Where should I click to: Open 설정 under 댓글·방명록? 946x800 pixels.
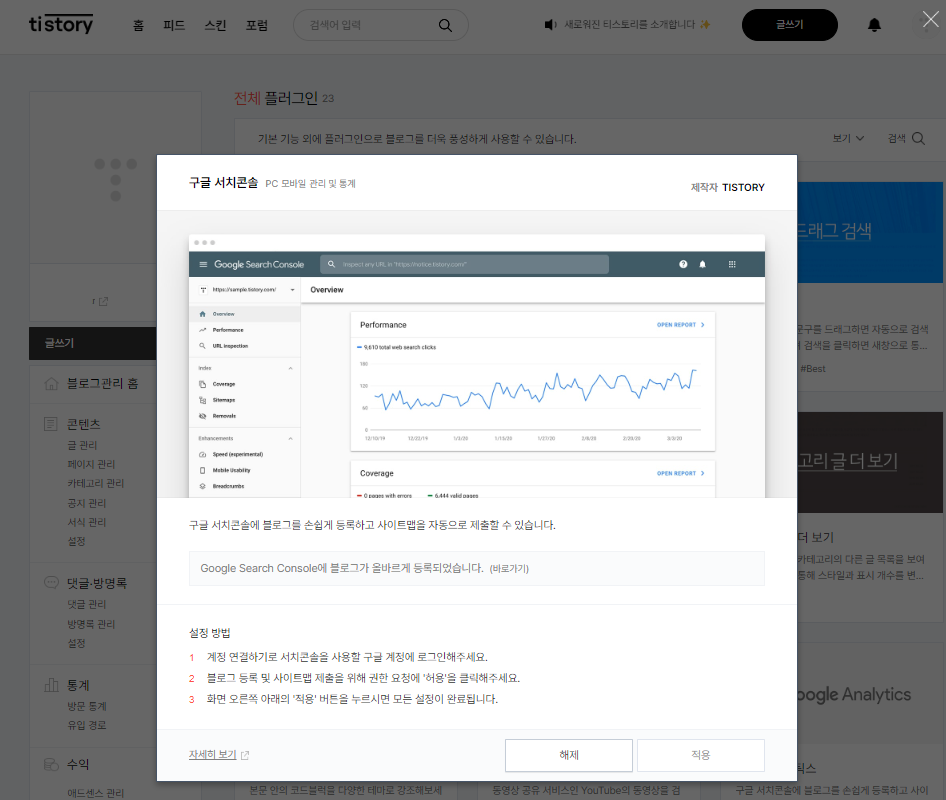76,643
